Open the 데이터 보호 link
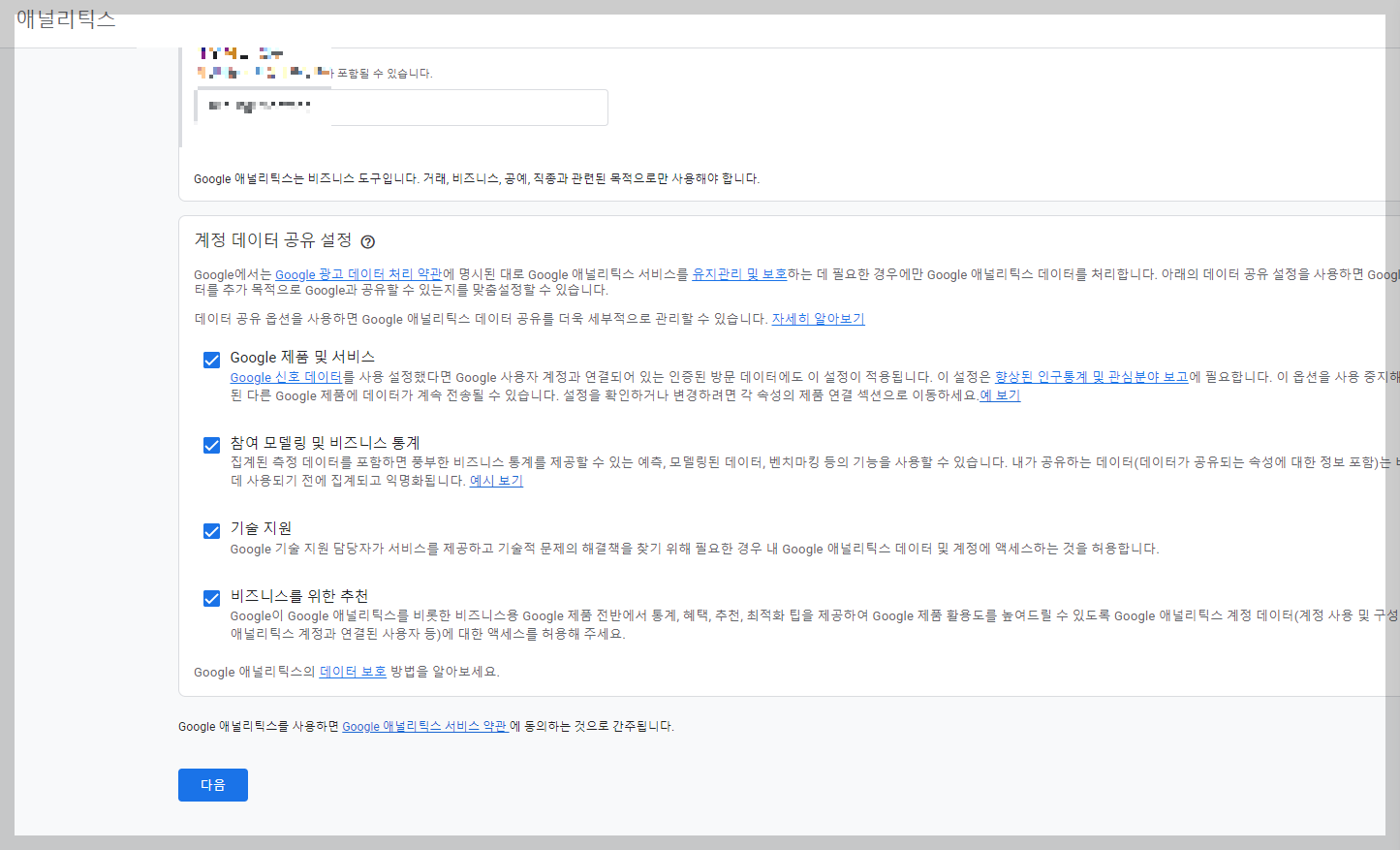Viewport: 1400px width, 850px height. [353, 672]
